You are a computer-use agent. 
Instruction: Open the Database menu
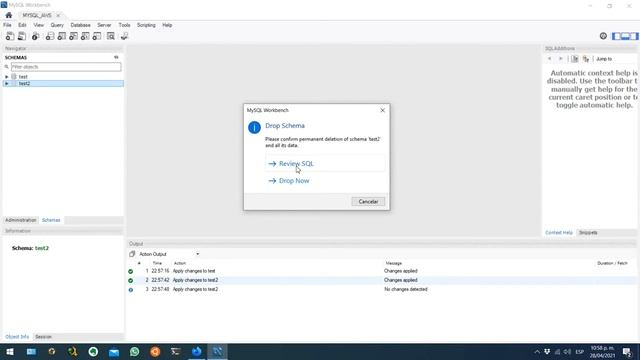[80, 25]
